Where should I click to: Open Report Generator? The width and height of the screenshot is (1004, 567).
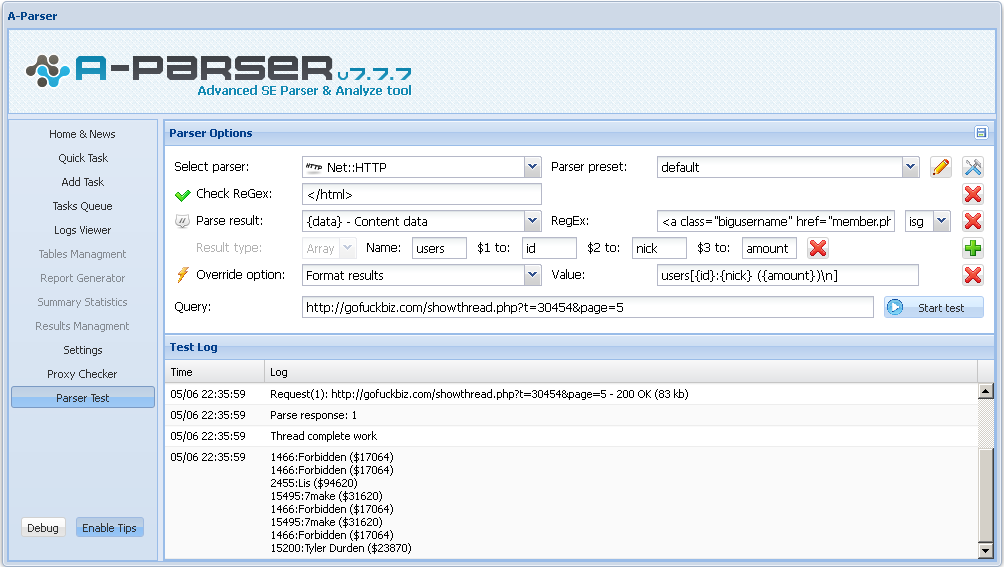(83, 278)
